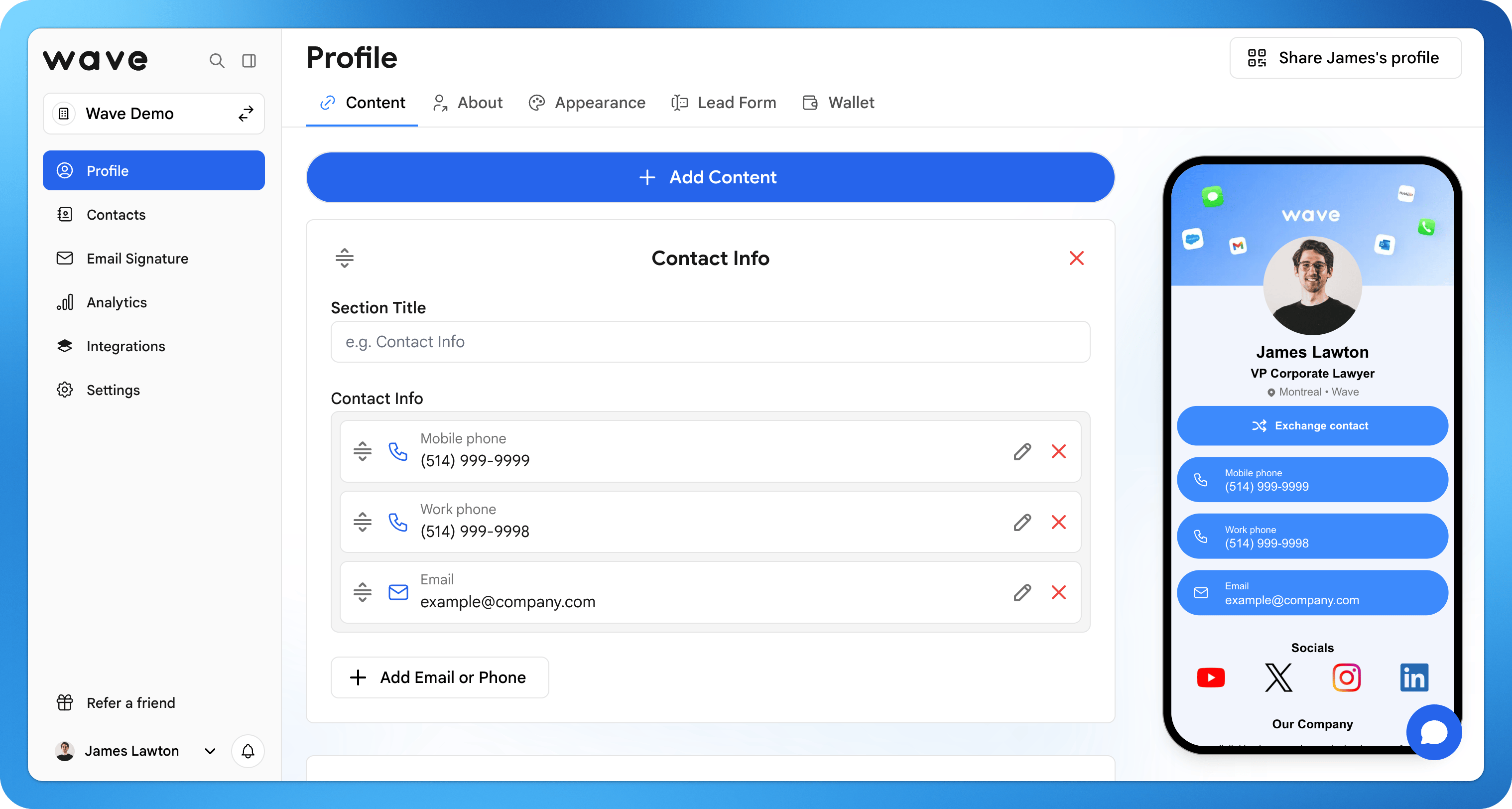Edit the Mobile phone entry
Viewport: 1512px width, 809px height.
[x=1022, y=451]
